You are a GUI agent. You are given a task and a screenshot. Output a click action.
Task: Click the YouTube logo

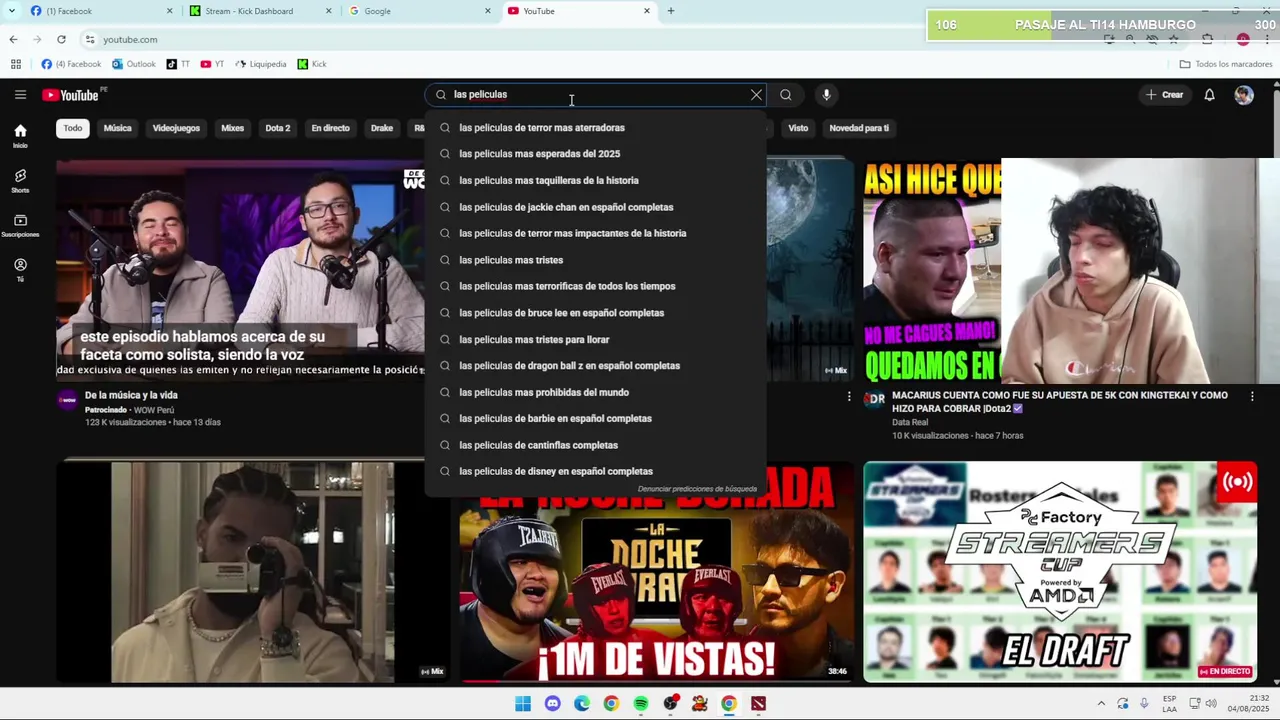[71, 95]
